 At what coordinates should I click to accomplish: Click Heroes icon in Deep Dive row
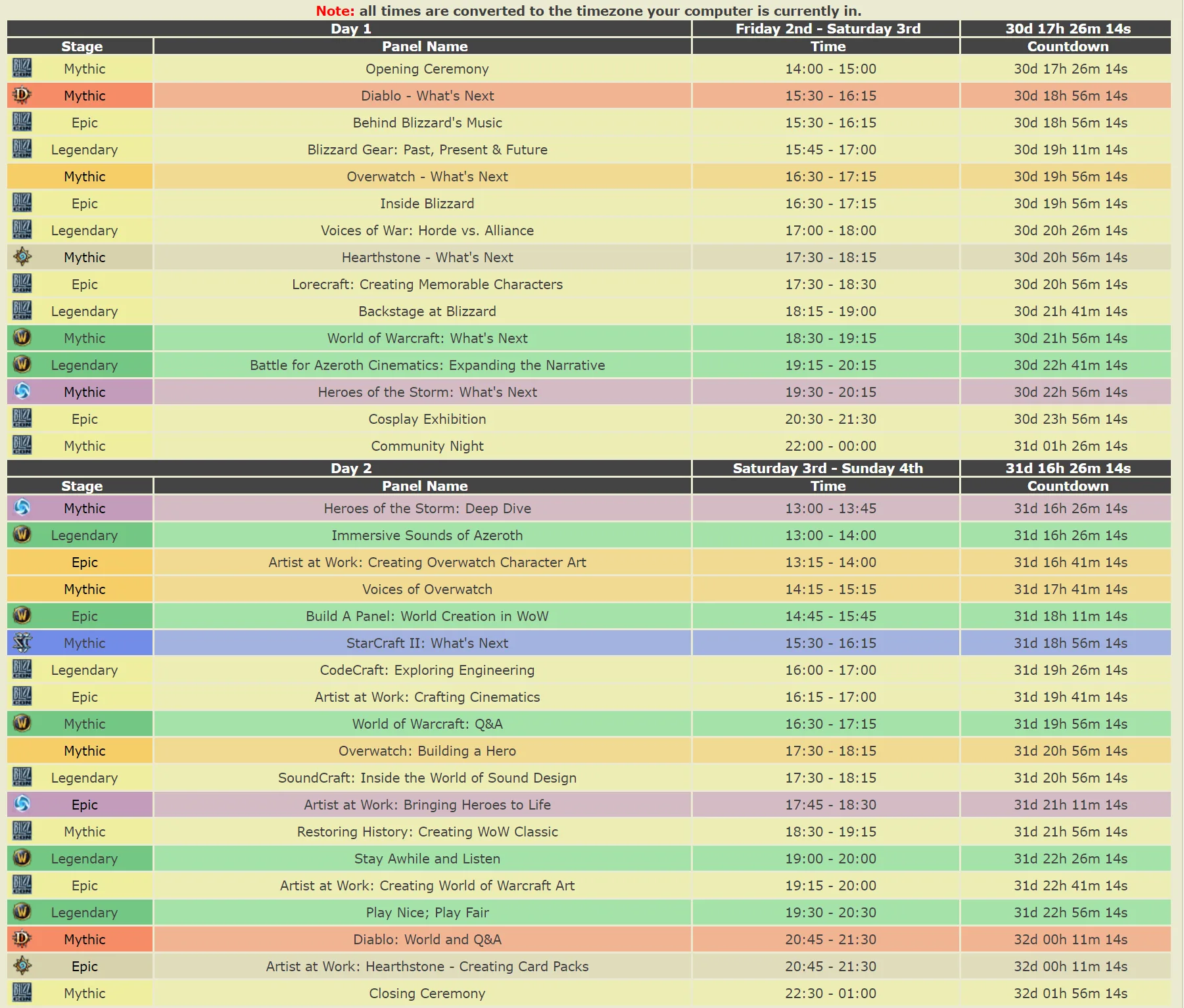pyautogui.click(x=22, y=507)
